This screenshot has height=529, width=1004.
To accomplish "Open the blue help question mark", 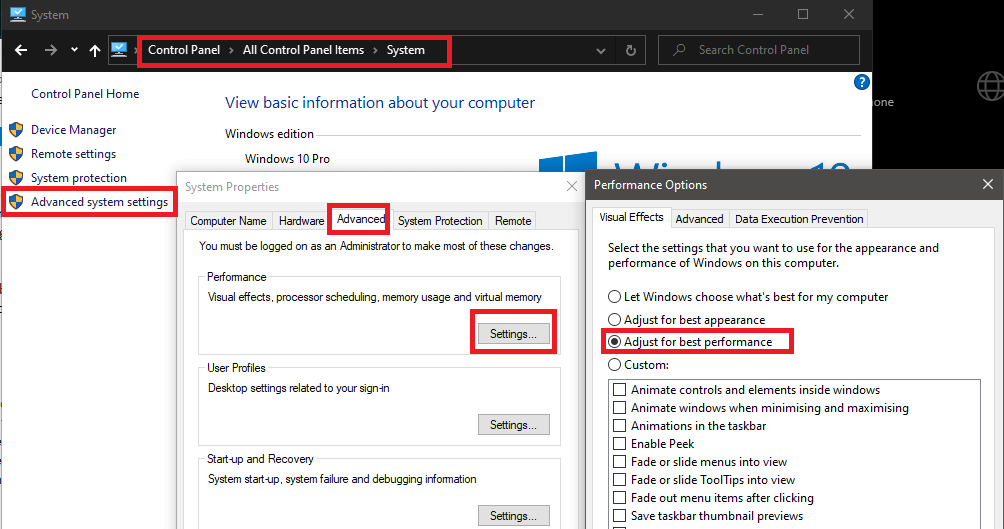I will [862, 82].
